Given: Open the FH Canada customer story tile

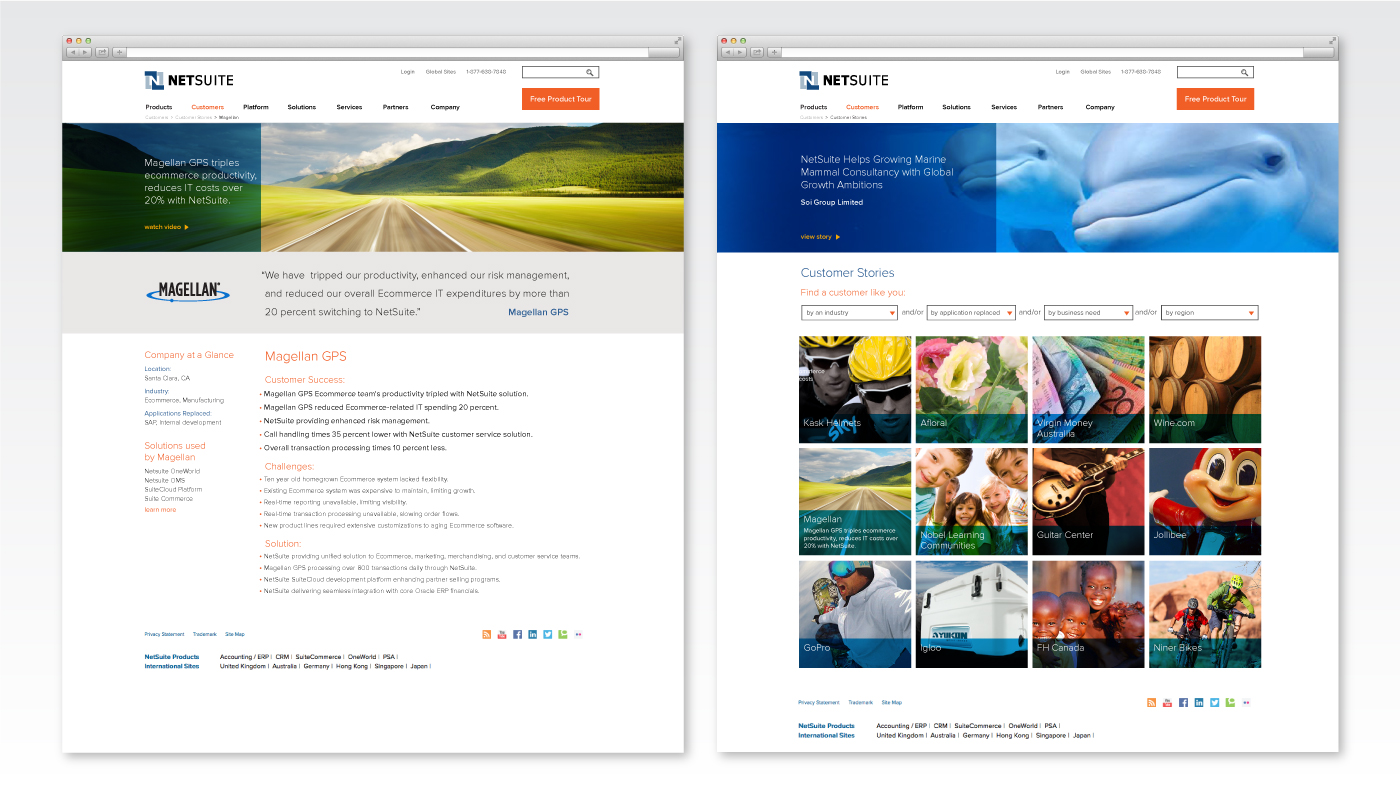Looking at the screenshot, I should [x=1088, y=614].
